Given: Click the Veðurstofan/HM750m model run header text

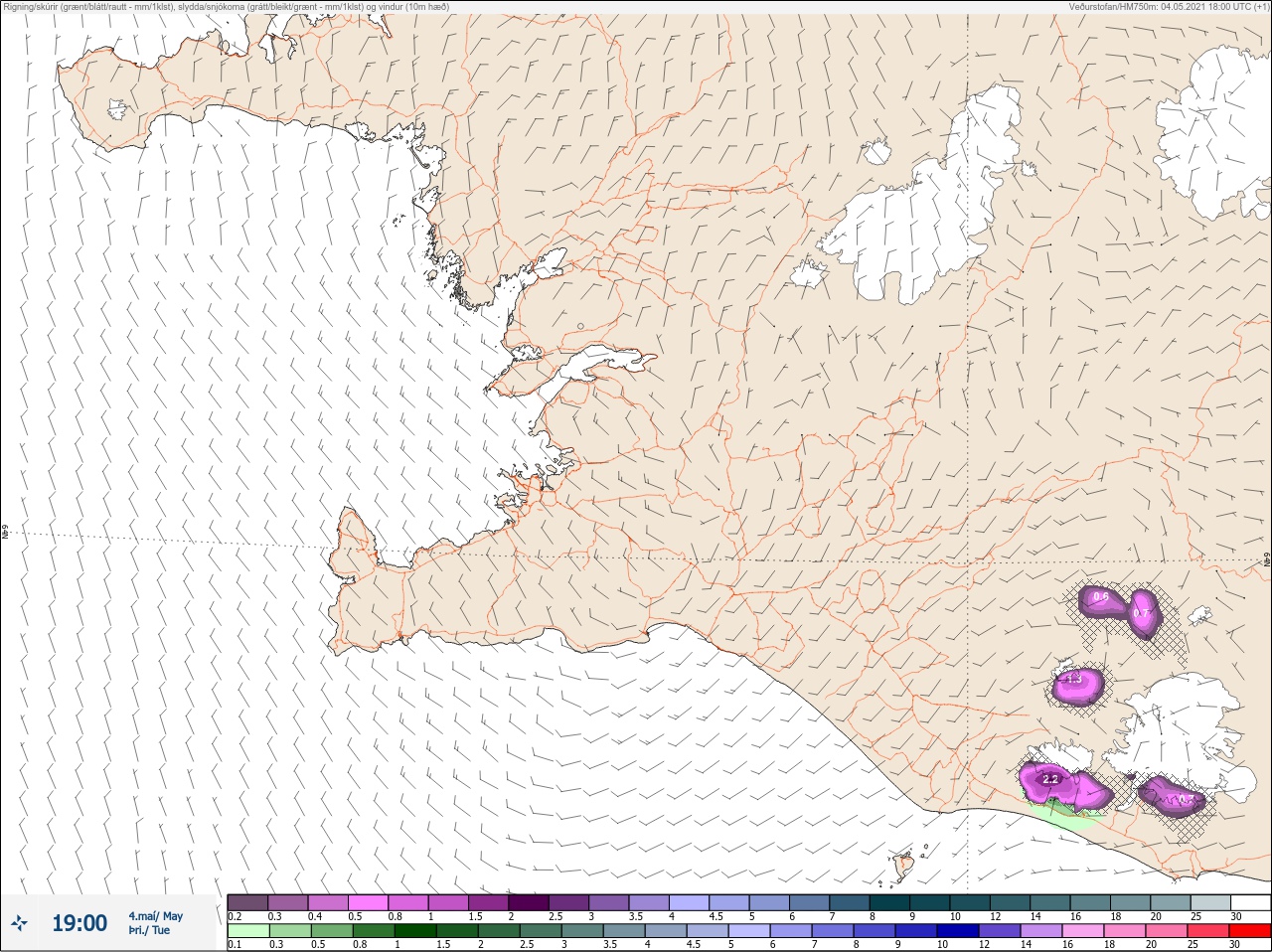Looking at the screenshot, I should [x=1170, y=7].
